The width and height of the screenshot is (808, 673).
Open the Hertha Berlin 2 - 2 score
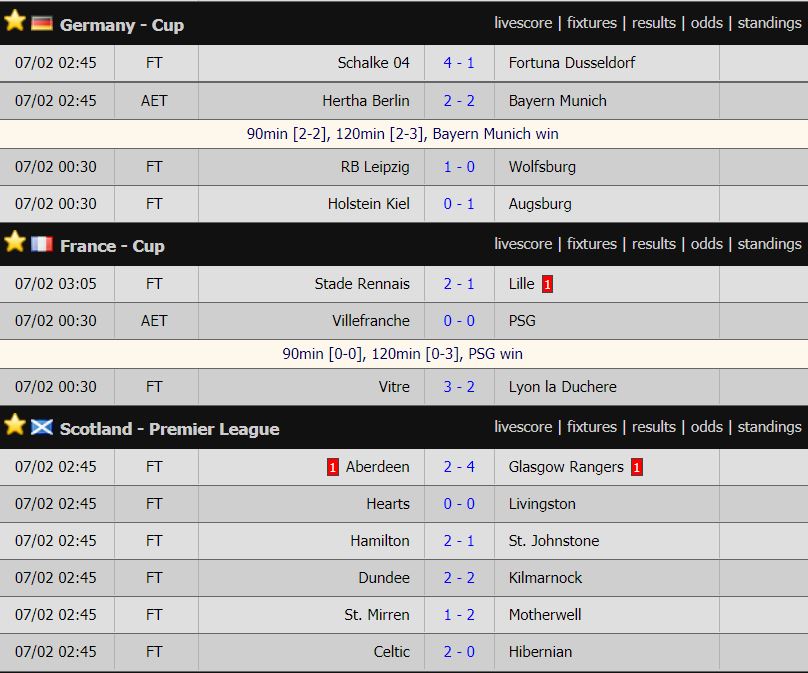pos(459,100)
